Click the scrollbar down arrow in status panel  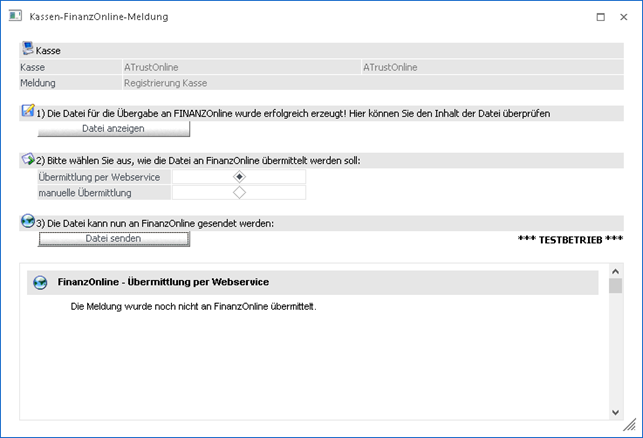(x=615, y=411)
